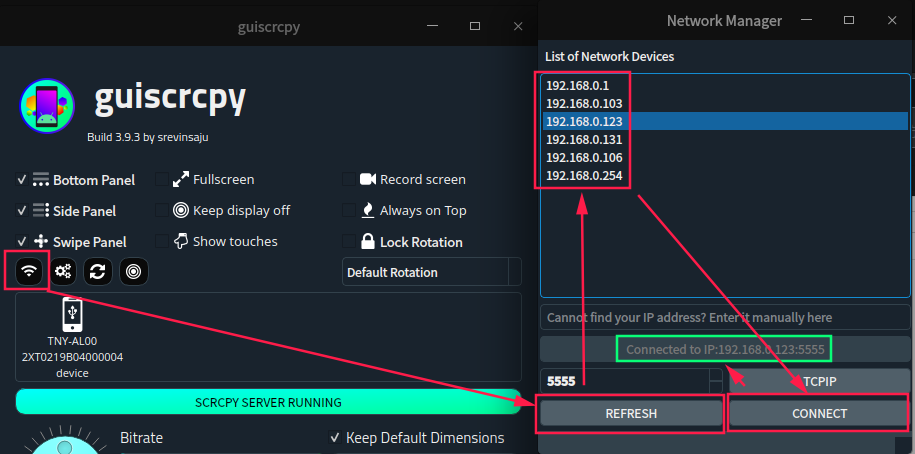Enable Always on Top checkbox

(x=348, y=211)
